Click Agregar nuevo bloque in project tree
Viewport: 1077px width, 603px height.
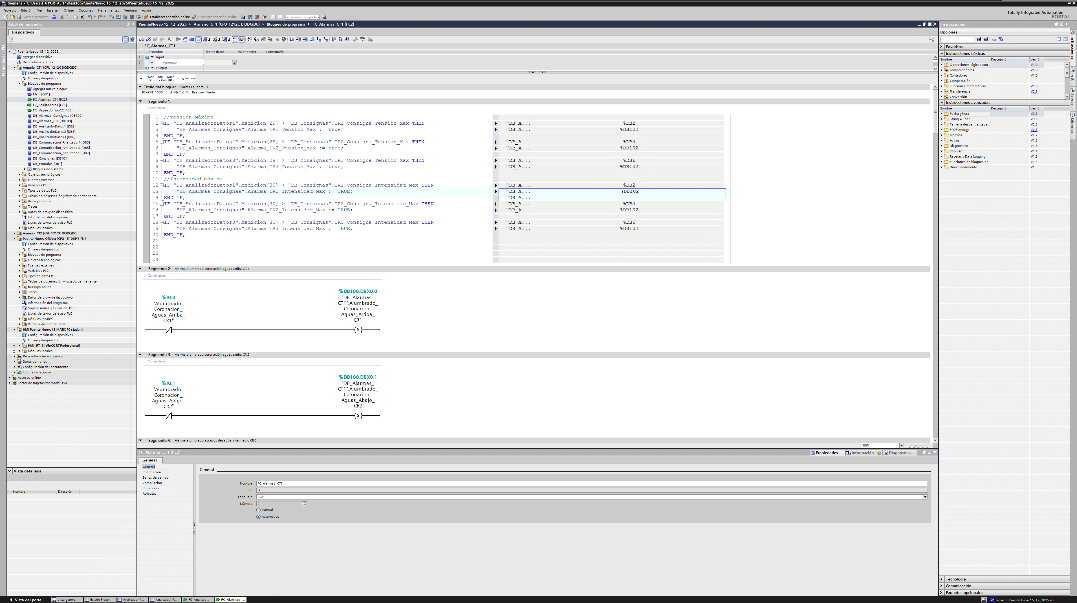point(48,89)
